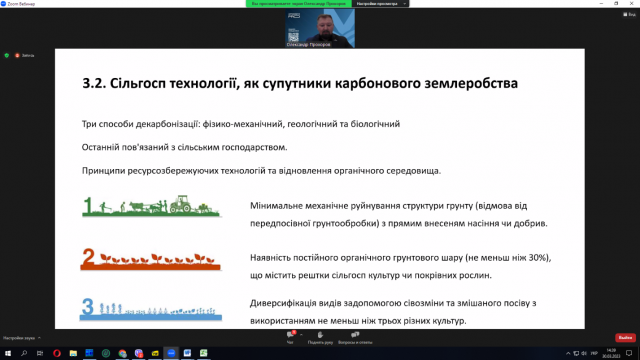Screen dimensions: 640x360
Task: Click the orange principle 2 seedlings graphic
Action: (x=151, y=259)
